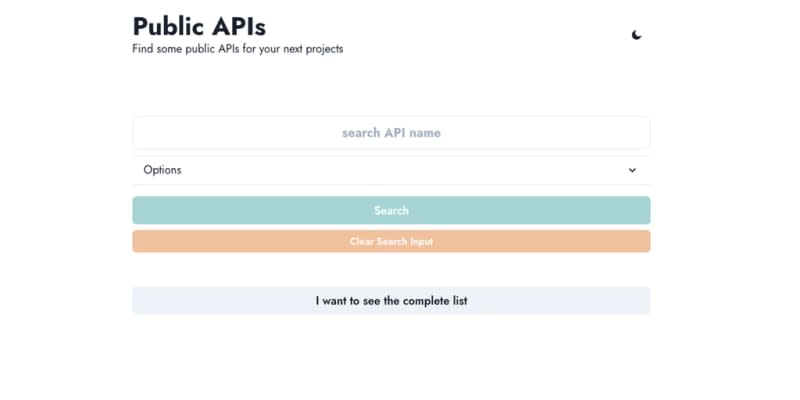Show the complete API list
This screenshot has height=400, width=800.
coord(391,301)
